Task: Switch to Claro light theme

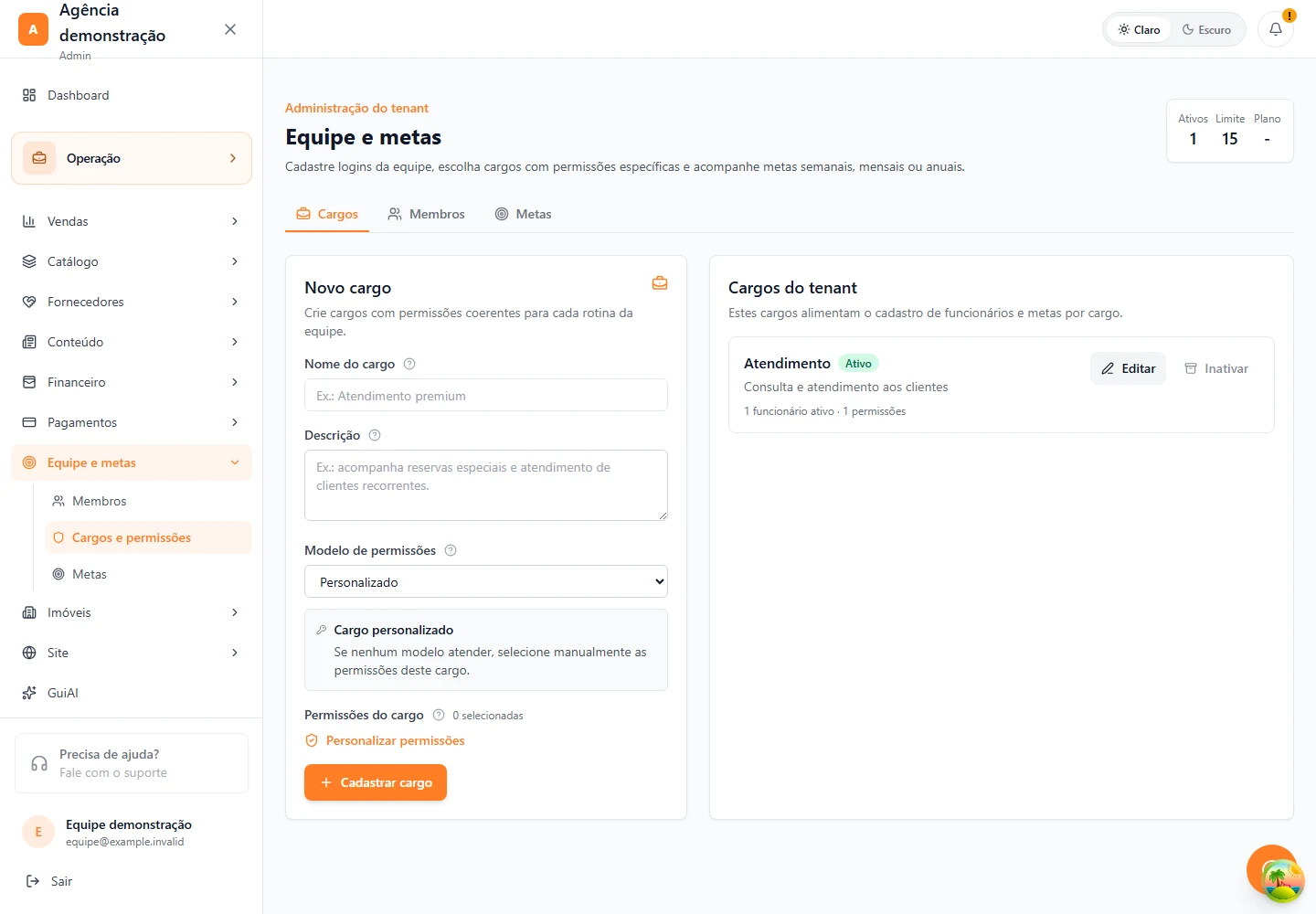Action: pos(1139,29)
